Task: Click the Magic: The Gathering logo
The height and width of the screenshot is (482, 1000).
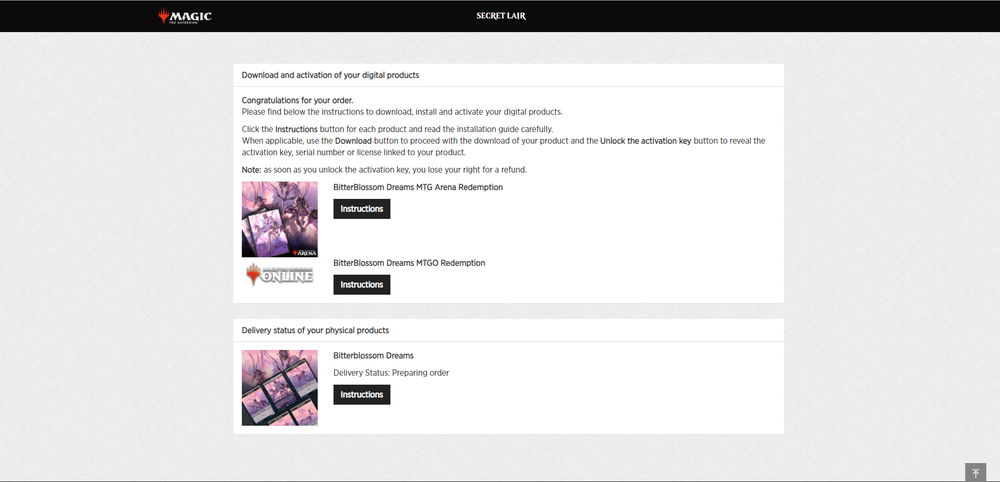Action: [x=185, y=16]
